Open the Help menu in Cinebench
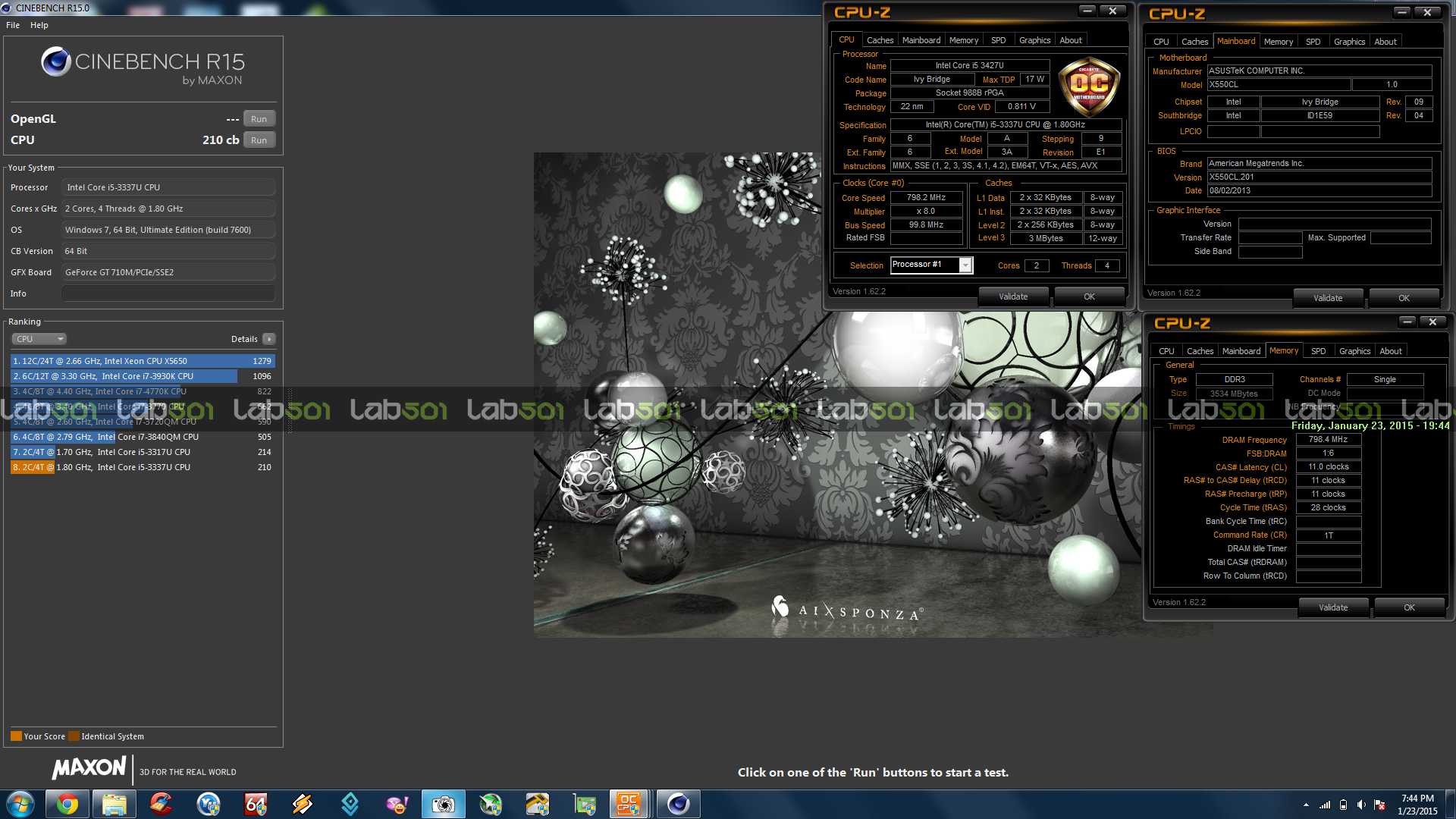Image resolution: width=1456 pixels, height=819 pixels. pyautogui.click(x=39, y=25)
